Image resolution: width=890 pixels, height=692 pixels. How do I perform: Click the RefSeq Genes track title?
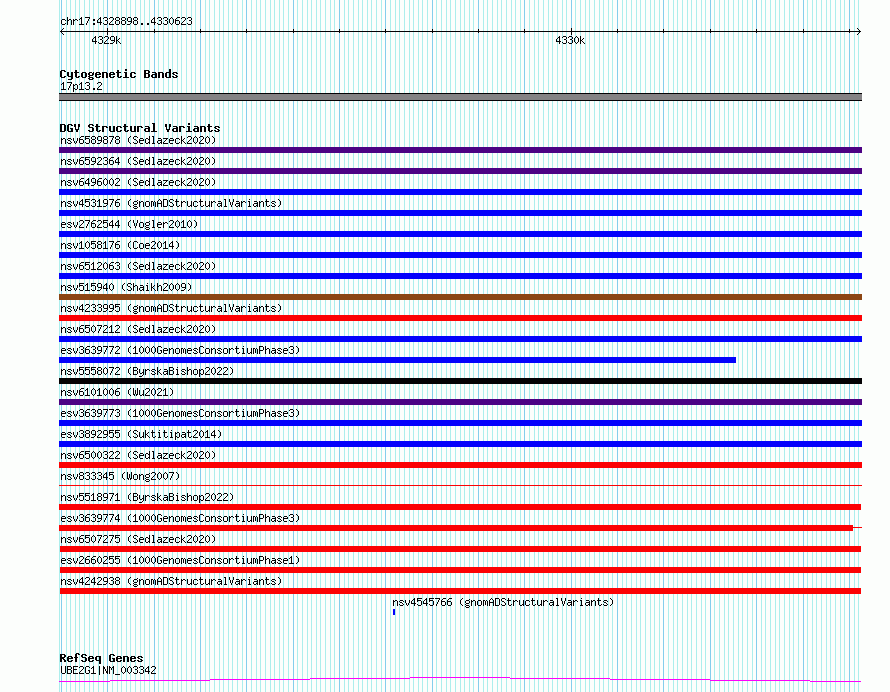[x=101, y=658]
